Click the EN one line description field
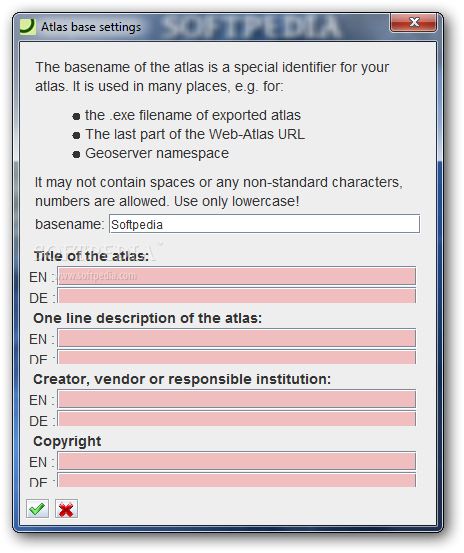 pos(237,338)
